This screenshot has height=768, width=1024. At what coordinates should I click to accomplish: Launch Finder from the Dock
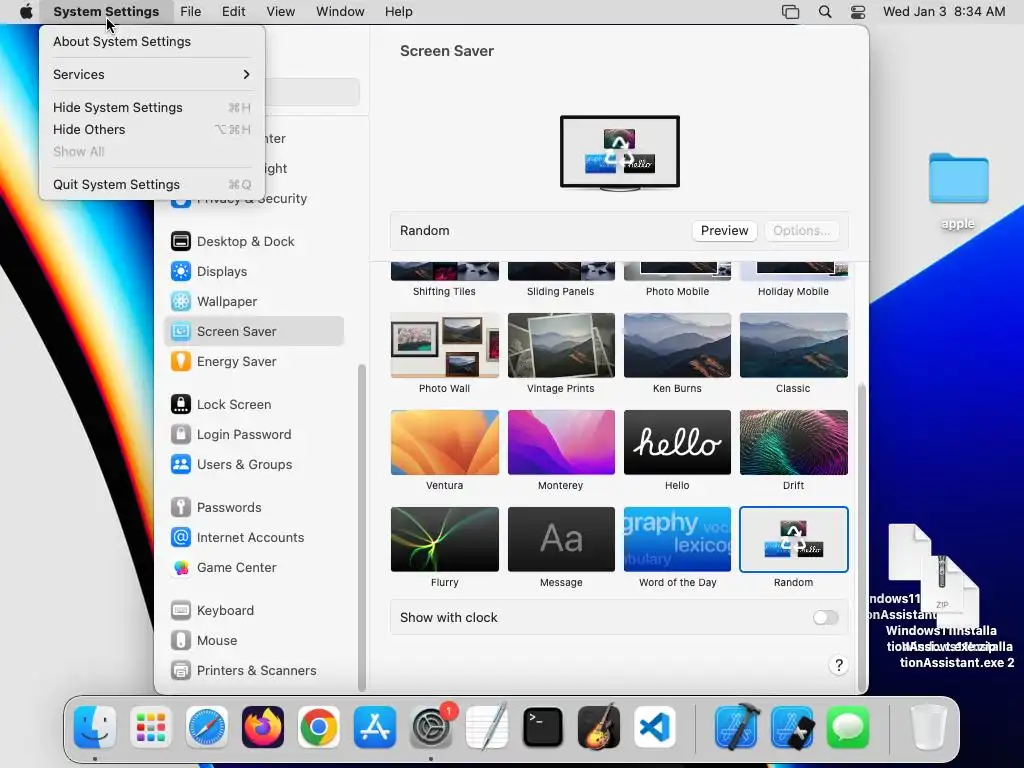[95, 727]
